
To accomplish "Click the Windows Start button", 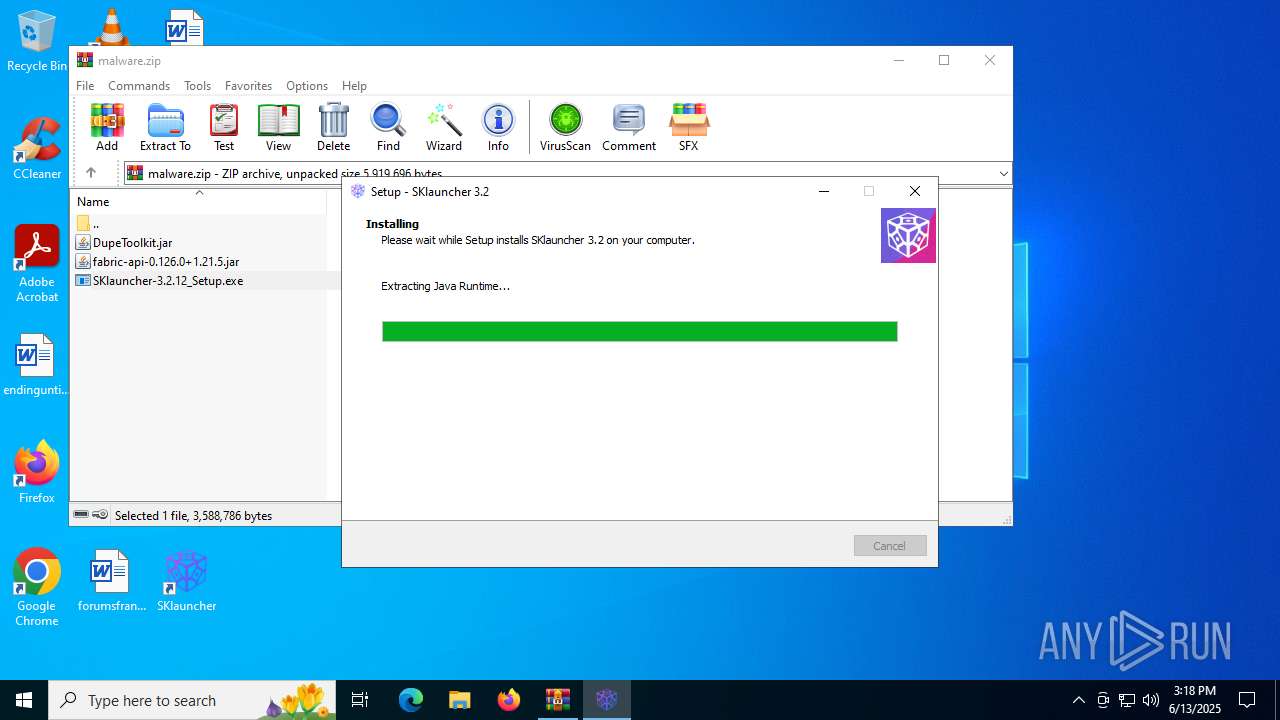I will click(24, 700).
